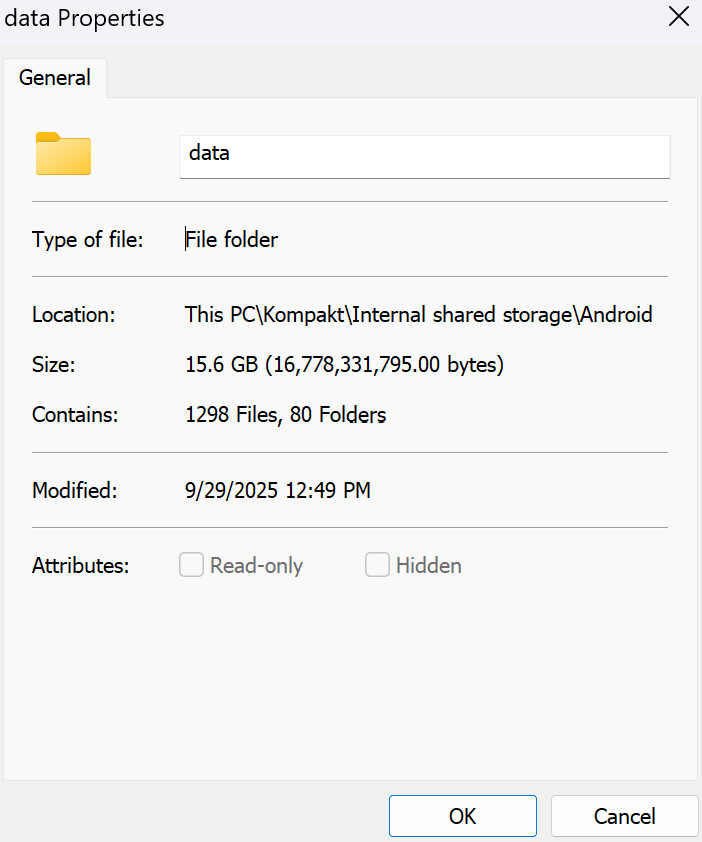Confirm with the OK button
This screenshot has height=842, width=702.
[462, 816]
